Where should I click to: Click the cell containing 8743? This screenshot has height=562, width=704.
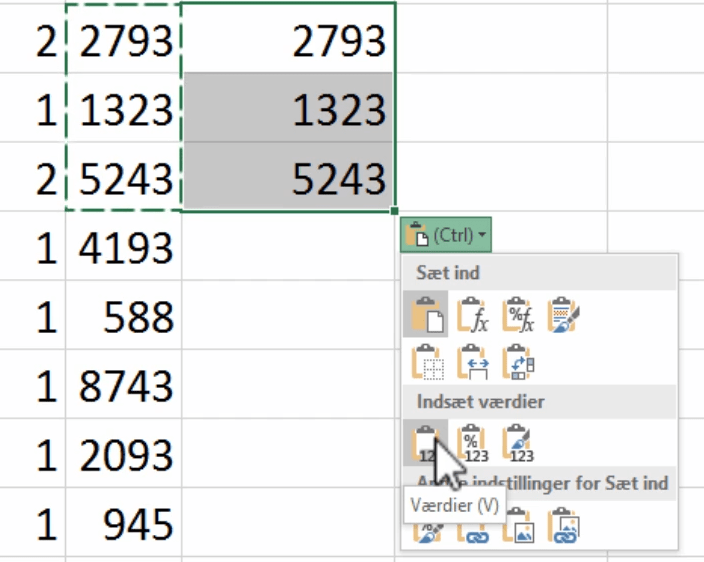125,386
